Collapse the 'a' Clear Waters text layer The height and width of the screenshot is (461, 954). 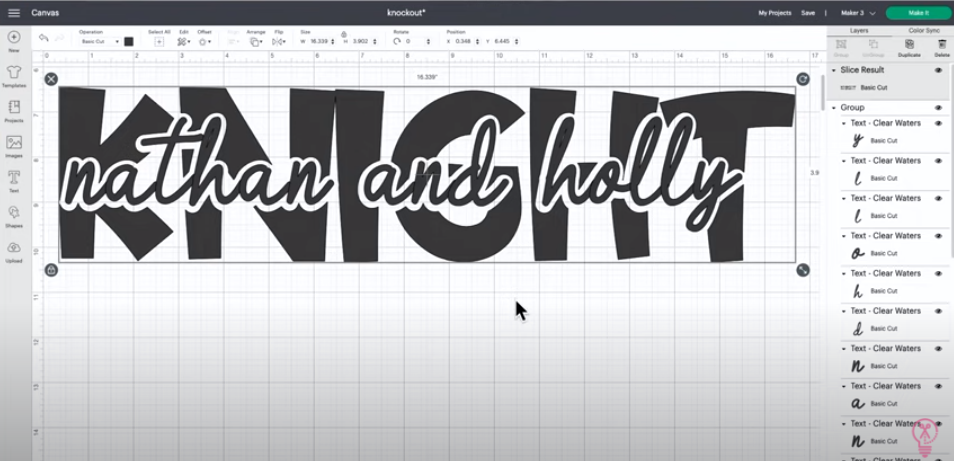[844, 386]
